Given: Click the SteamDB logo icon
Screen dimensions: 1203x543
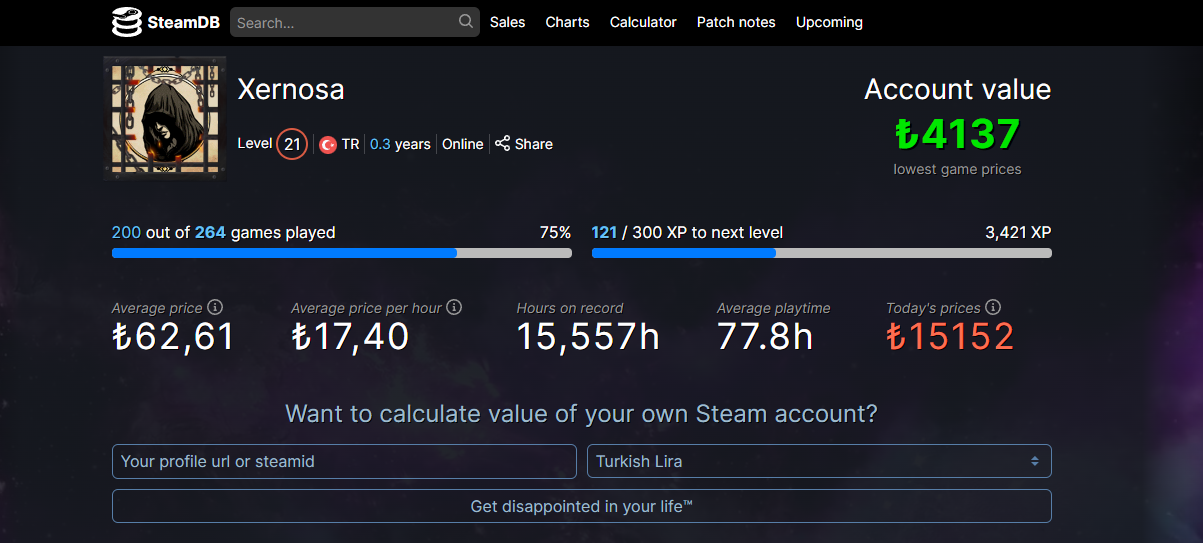Looking at the screenshot, I should tap(126, 22).
